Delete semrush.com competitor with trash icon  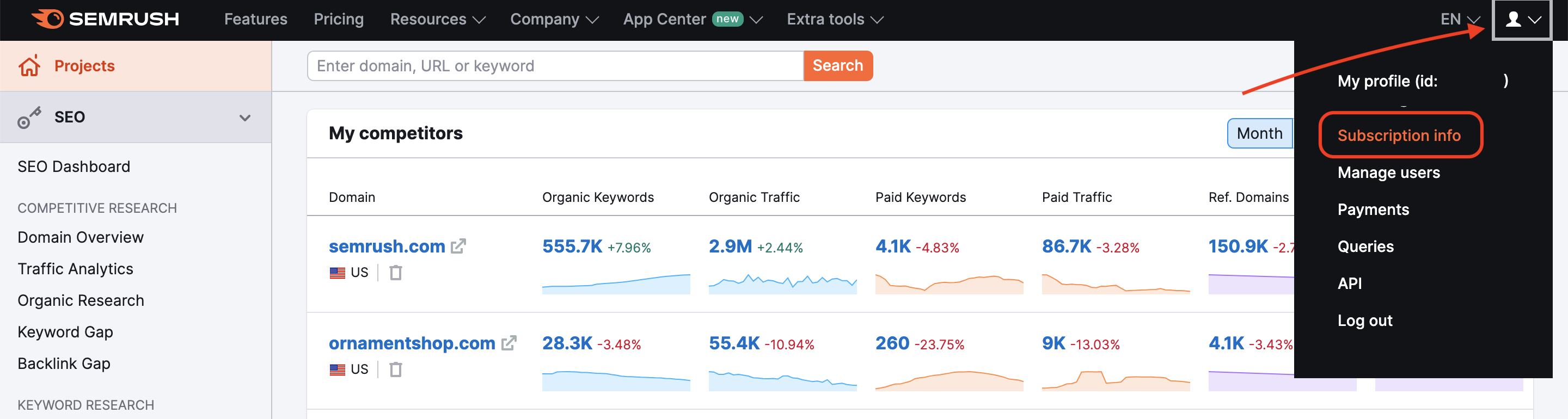[396, 273]
